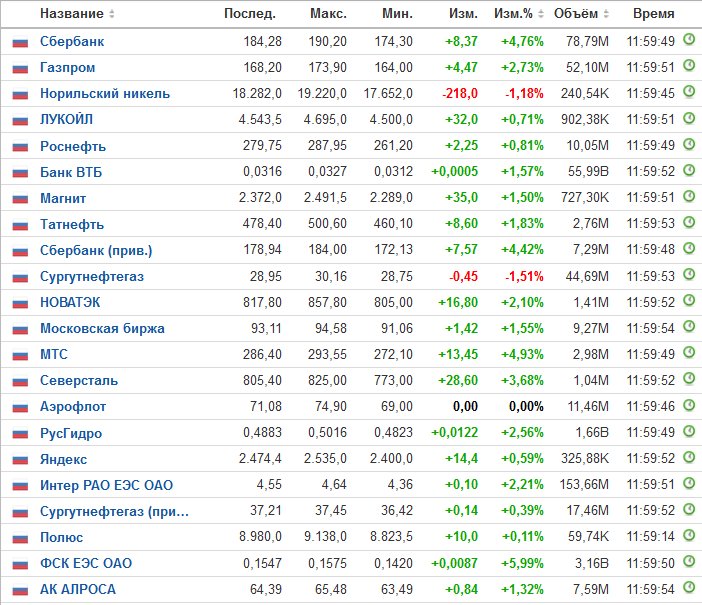Click the clock icon in Роснефть row

(x=689, y=144)
